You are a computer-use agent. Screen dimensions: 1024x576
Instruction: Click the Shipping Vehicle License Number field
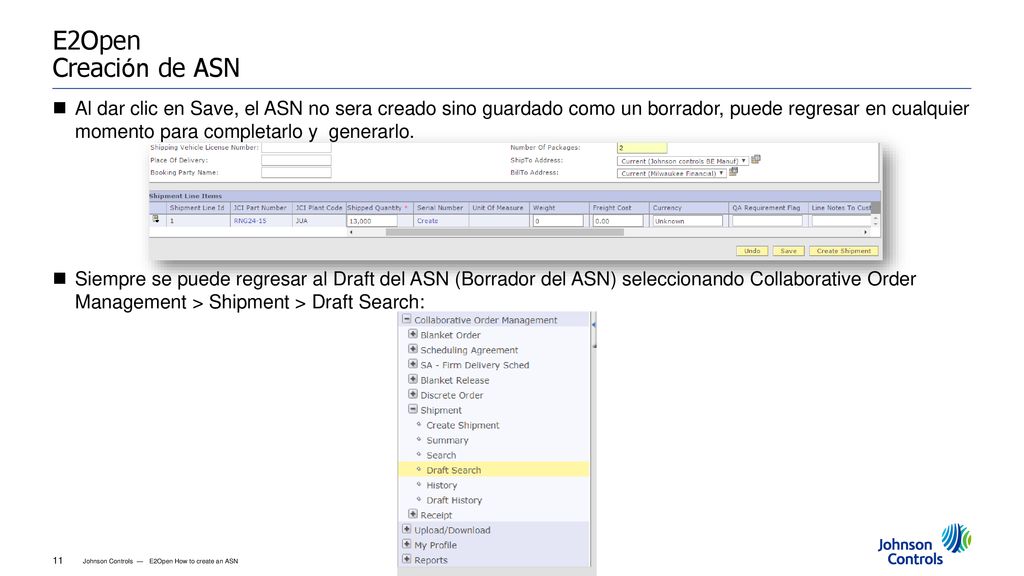pos(296,148)
